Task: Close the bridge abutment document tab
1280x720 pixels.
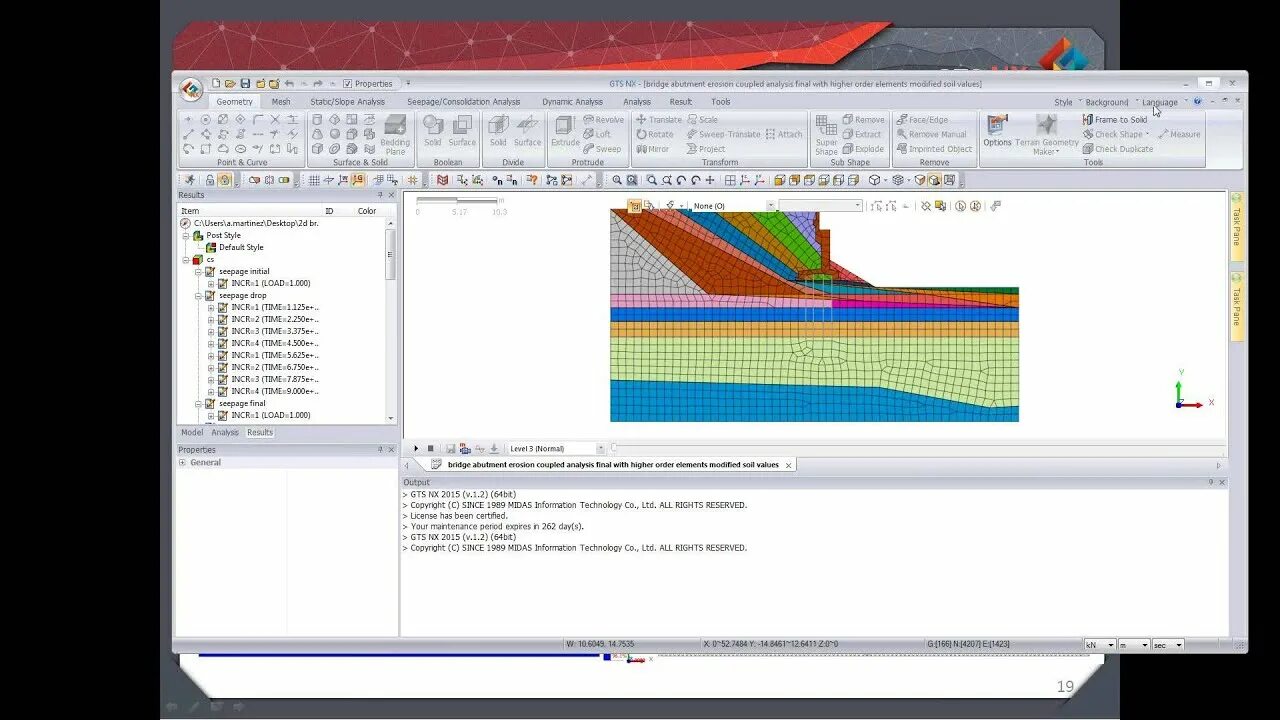Action: coord(789,465)
